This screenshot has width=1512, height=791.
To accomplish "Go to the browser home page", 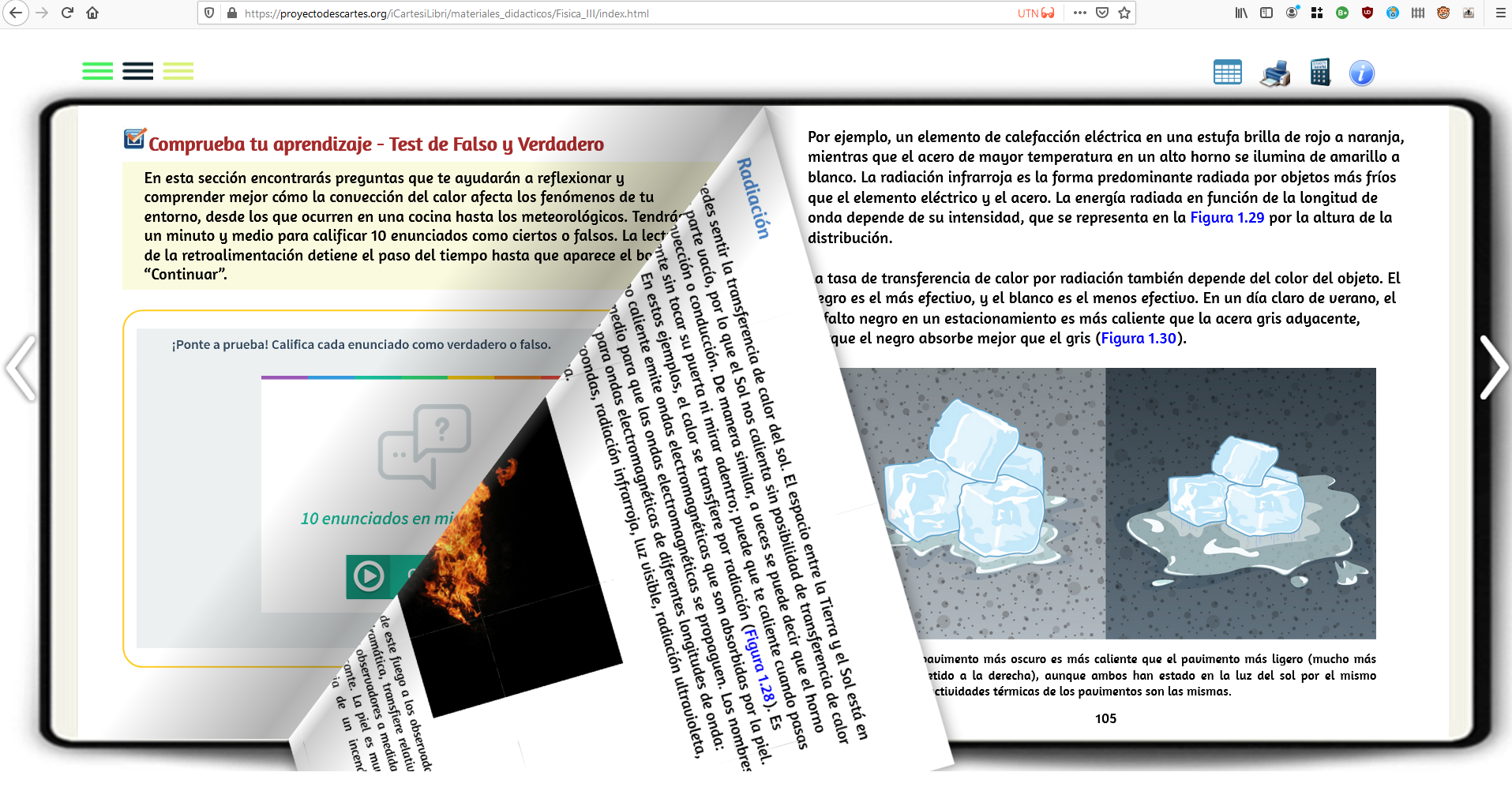I will 92,13.
